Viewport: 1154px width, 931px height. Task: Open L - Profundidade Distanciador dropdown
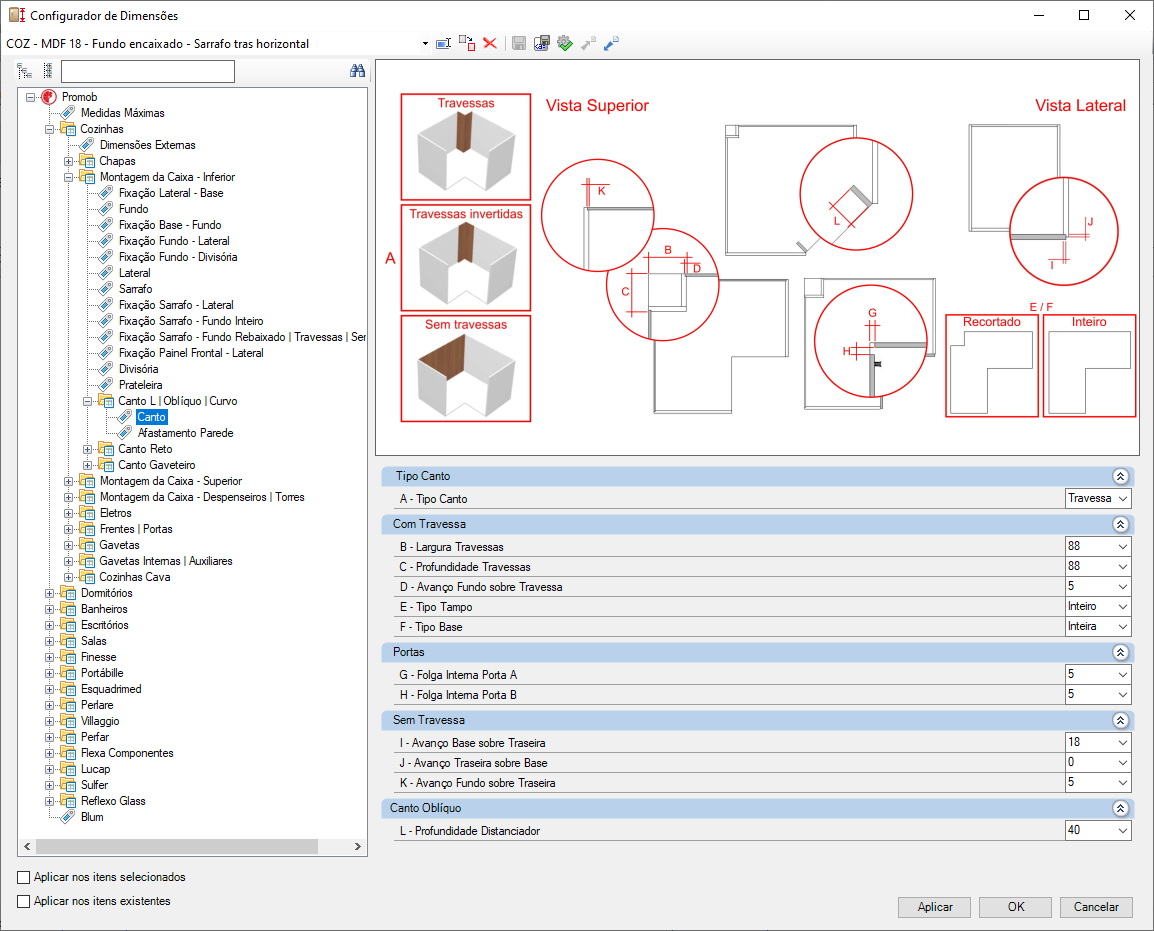(1122, 830)
